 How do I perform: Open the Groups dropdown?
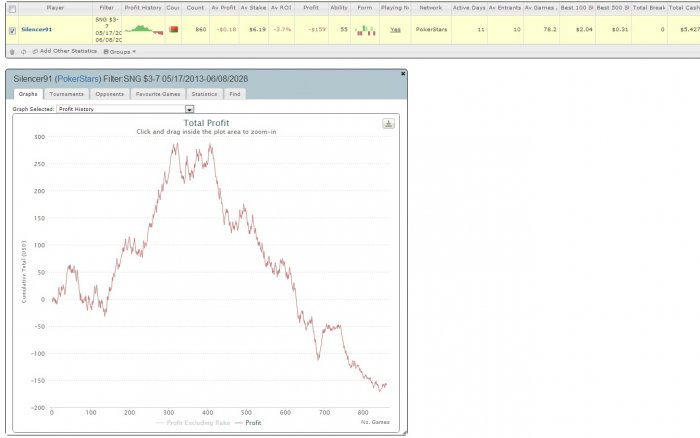coord(120,52)
